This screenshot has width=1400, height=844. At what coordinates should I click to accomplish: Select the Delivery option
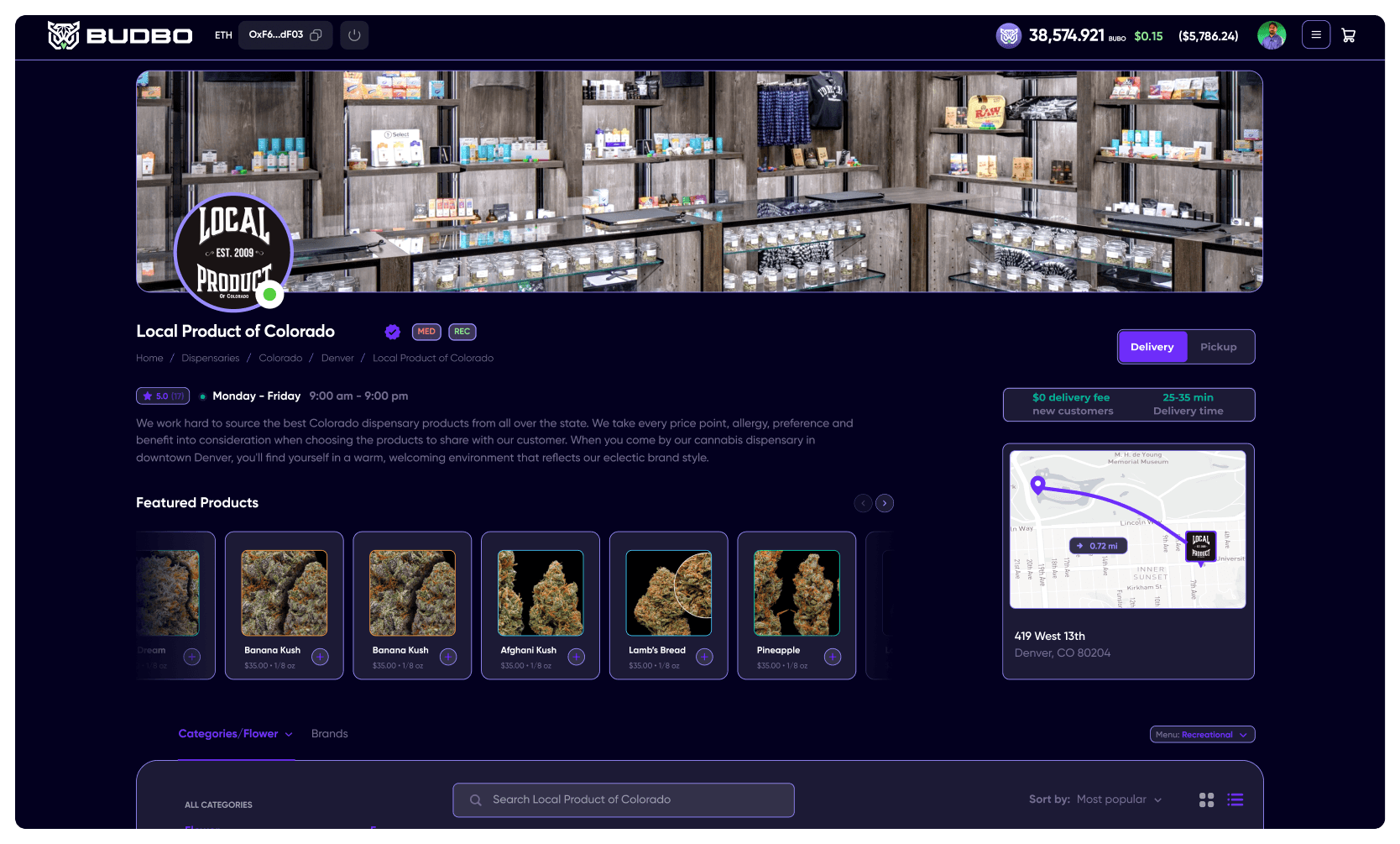(x=1152, y=347)
